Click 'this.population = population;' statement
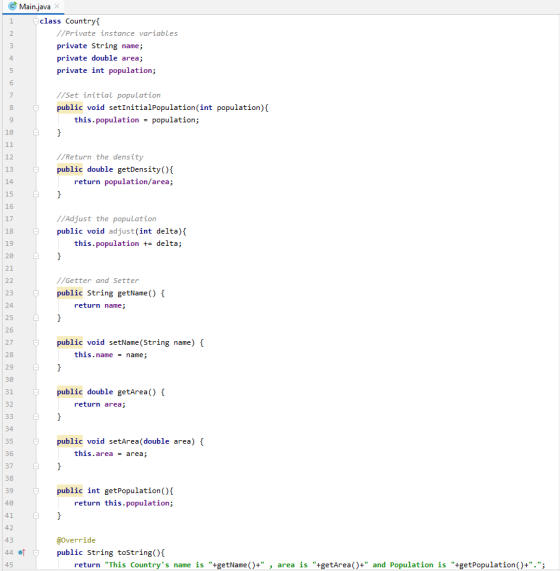The image size is (560, 571). click(137, 120)
